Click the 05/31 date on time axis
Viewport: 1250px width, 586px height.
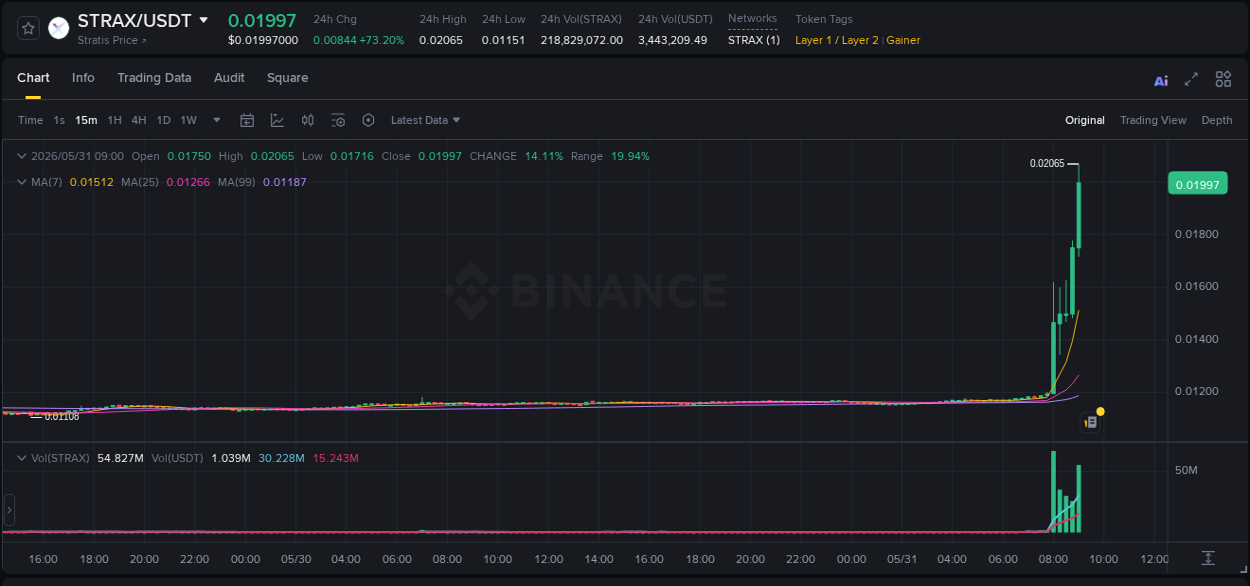coord(901,559)
